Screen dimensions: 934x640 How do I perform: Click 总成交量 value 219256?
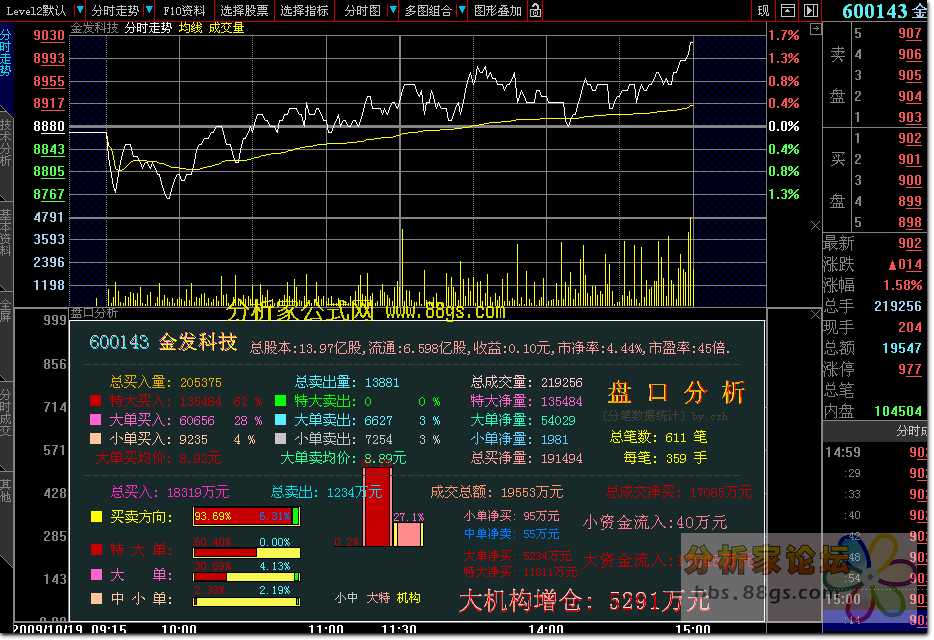562,383
